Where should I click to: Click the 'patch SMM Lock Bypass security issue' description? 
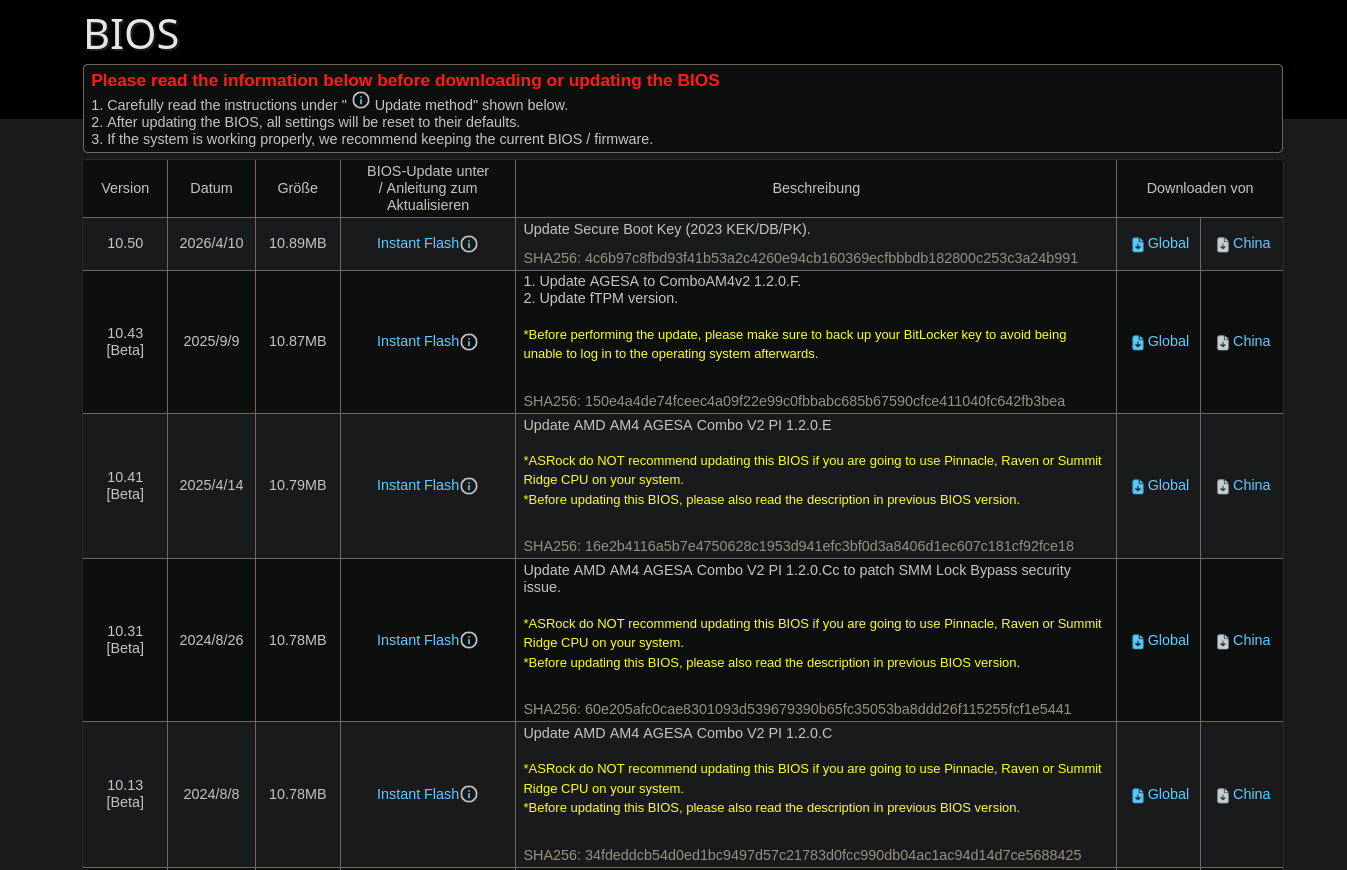coord(797,579)
